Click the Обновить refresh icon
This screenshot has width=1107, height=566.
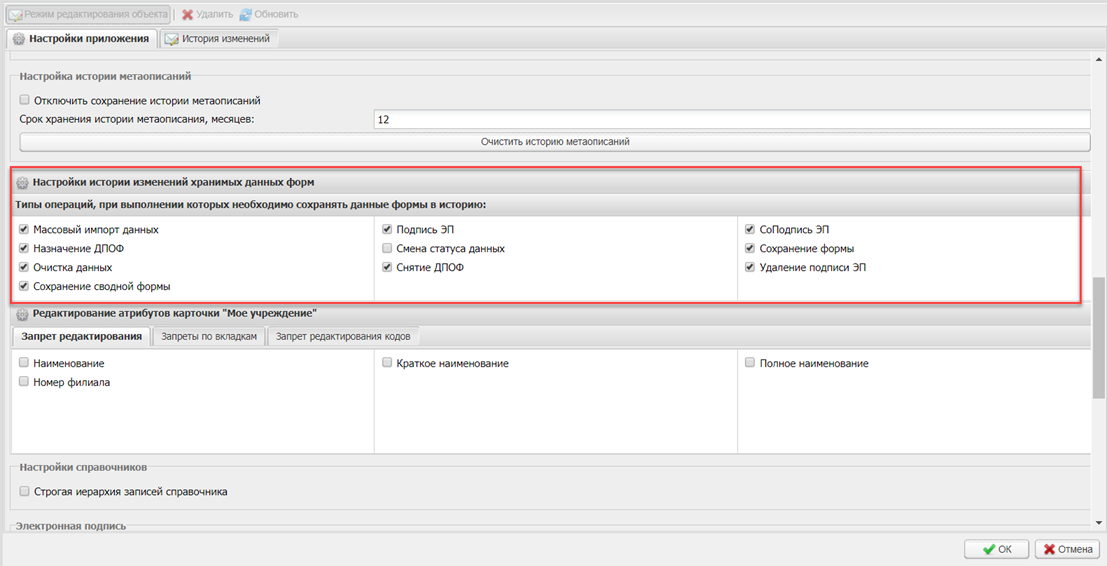click(x=245, y=14)
